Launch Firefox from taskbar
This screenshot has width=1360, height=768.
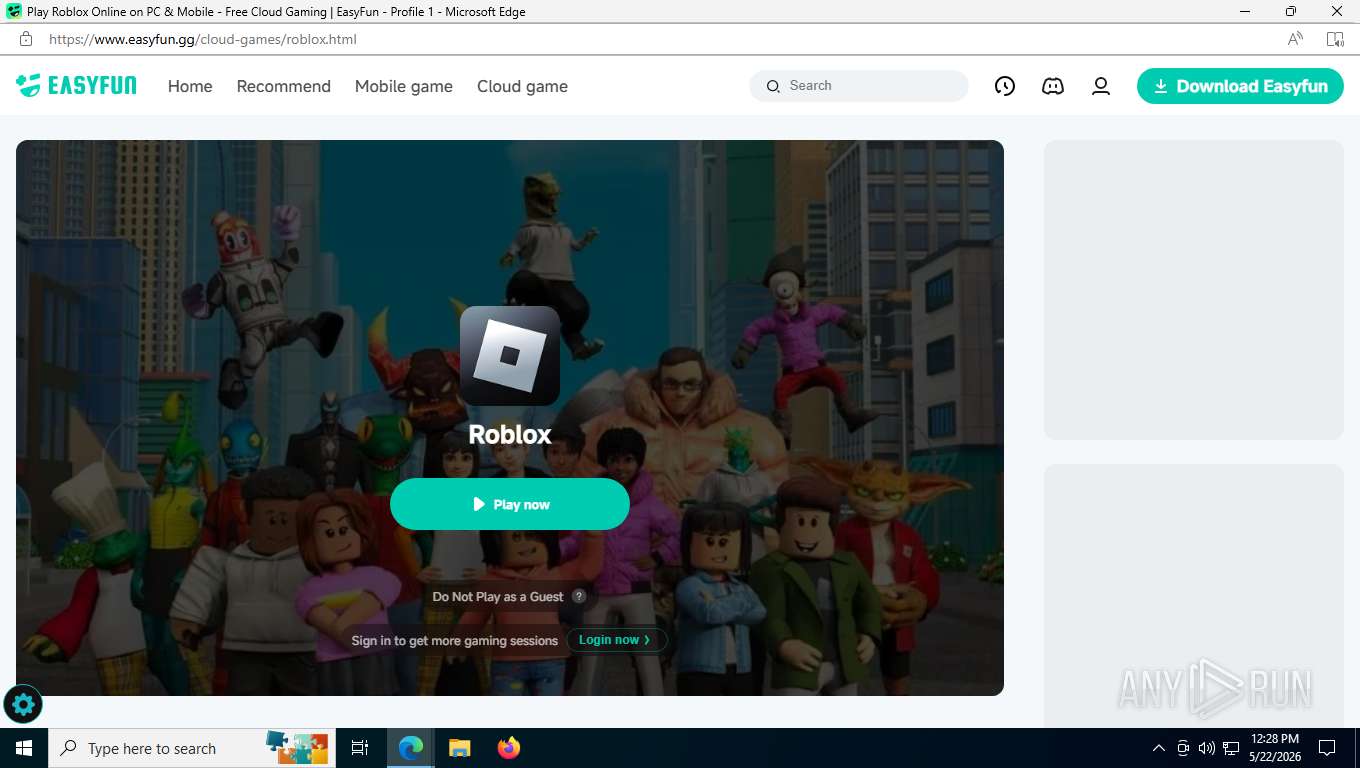(x=508, y=748)
